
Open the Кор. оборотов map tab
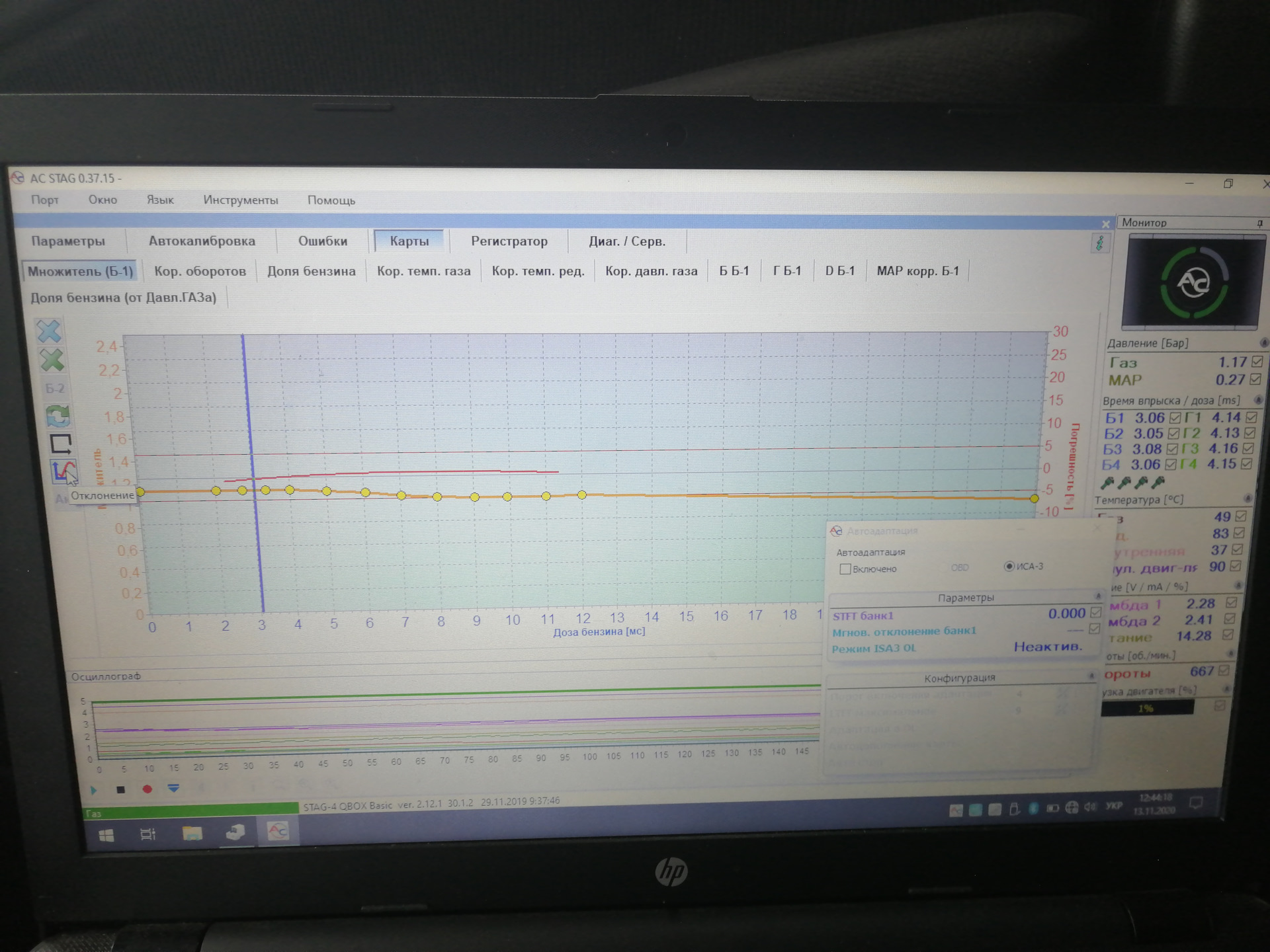pos(200,271)
